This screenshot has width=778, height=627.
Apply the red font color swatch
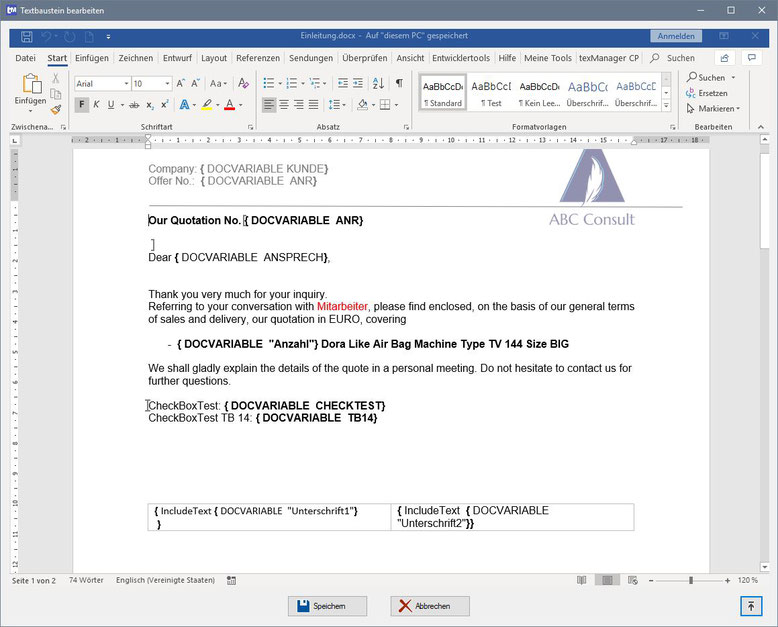pyautogui.click(x=229, y=105)
